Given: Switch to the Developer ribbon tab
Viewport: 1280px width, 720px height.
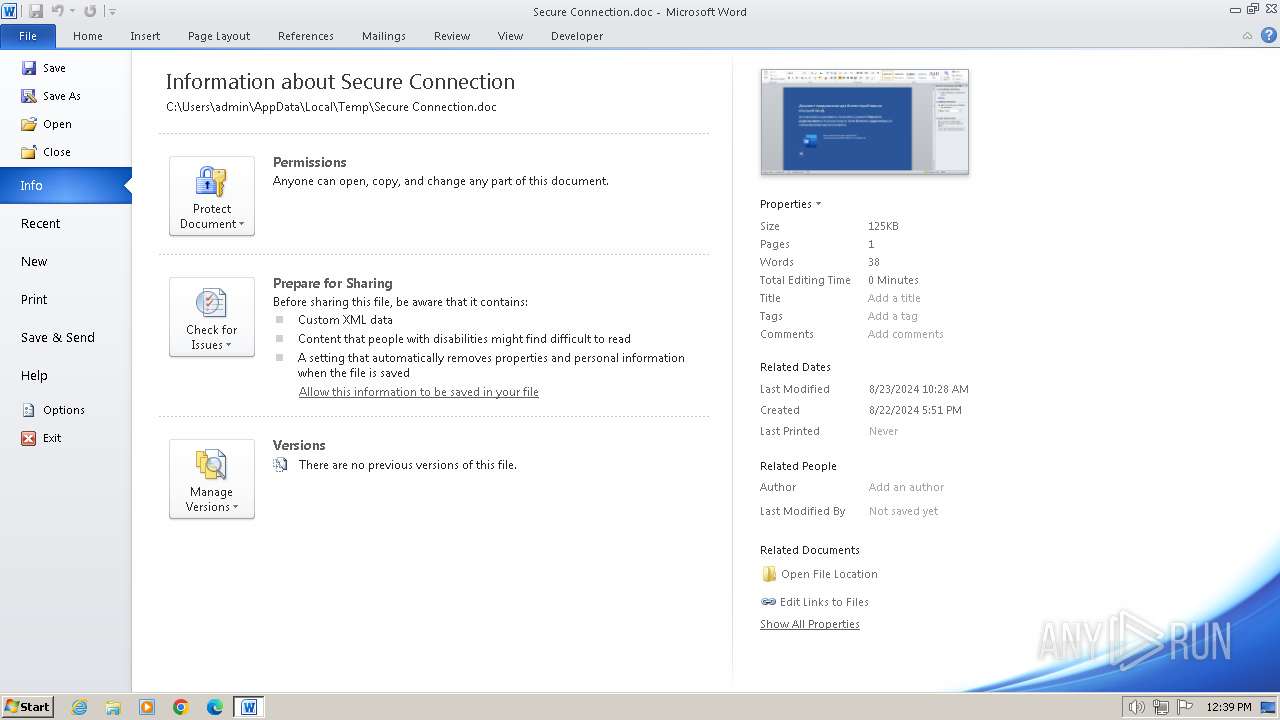Looking at the screenshot, I should (577, 36).
